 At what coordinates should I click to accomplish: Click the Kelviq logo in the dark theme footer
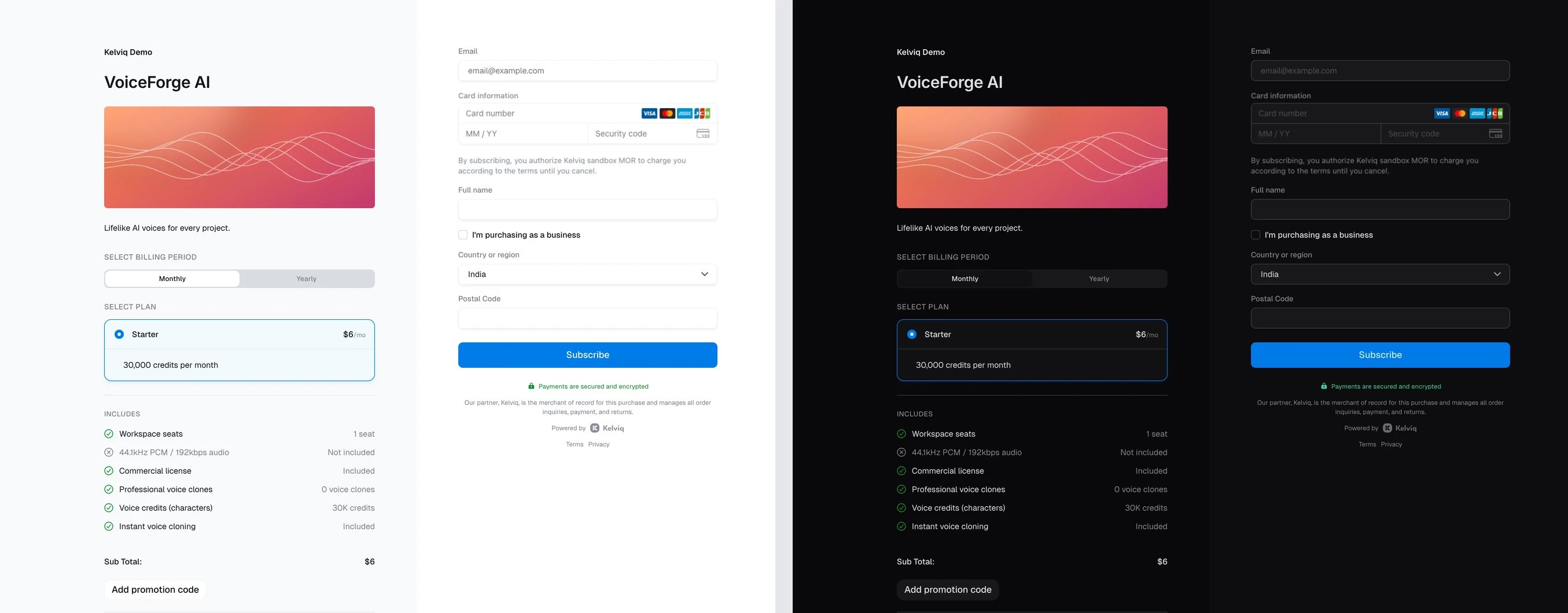1400,428
